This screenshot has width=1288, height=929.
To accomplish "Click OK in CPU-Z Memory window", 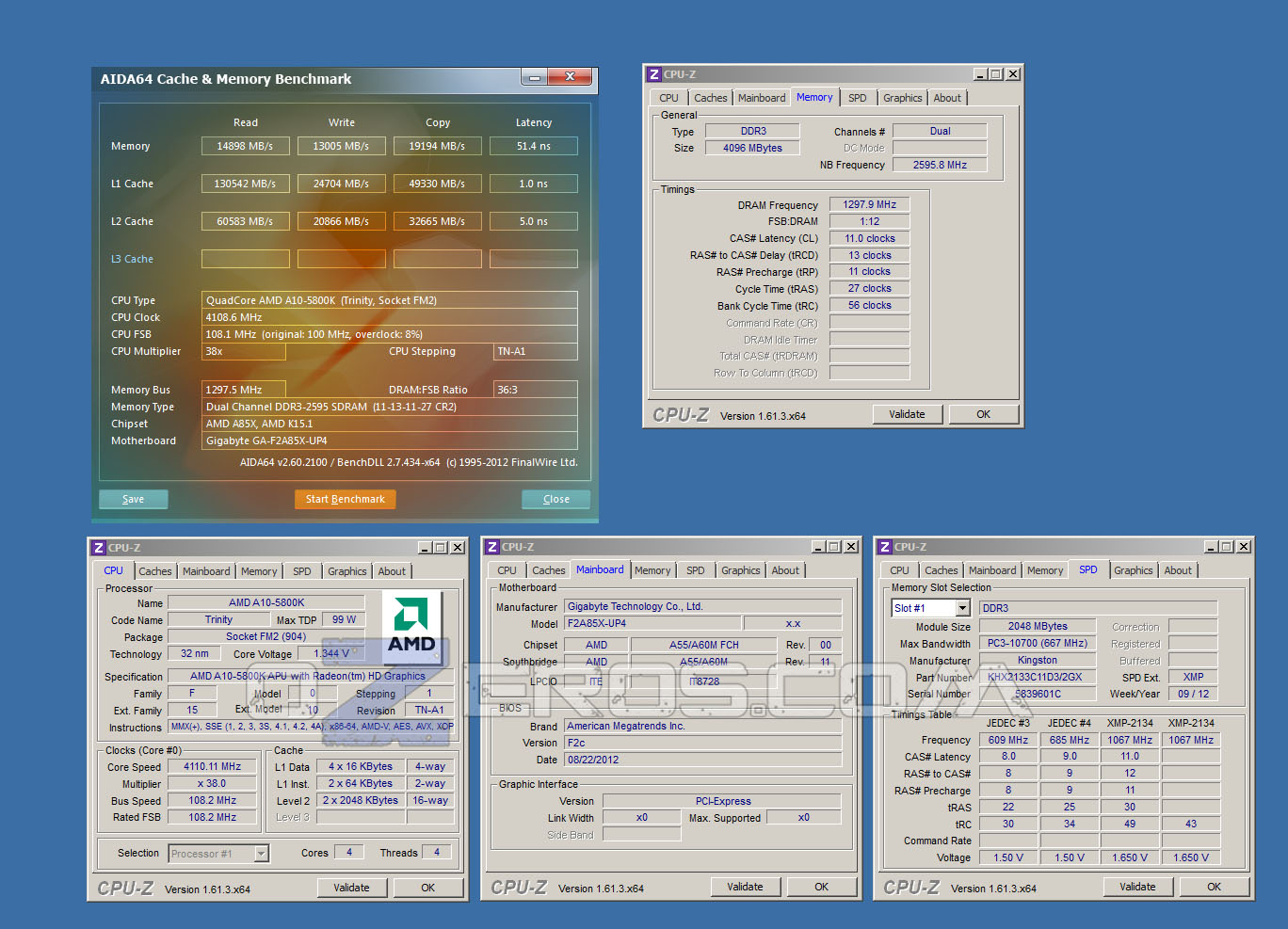I will point(984,414).
